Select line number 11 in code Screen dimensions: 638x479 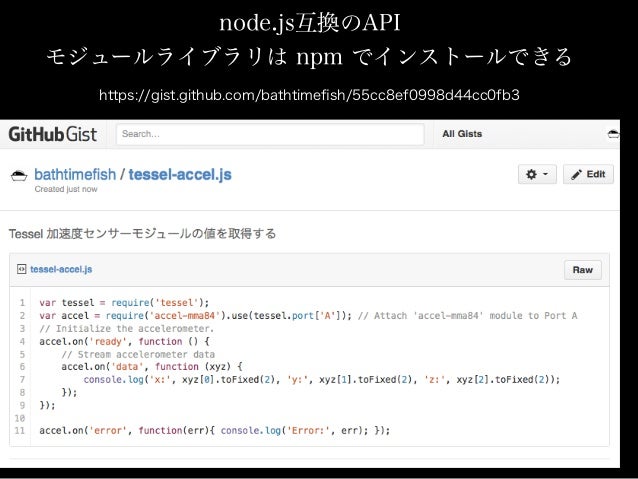tap(20, 431)
